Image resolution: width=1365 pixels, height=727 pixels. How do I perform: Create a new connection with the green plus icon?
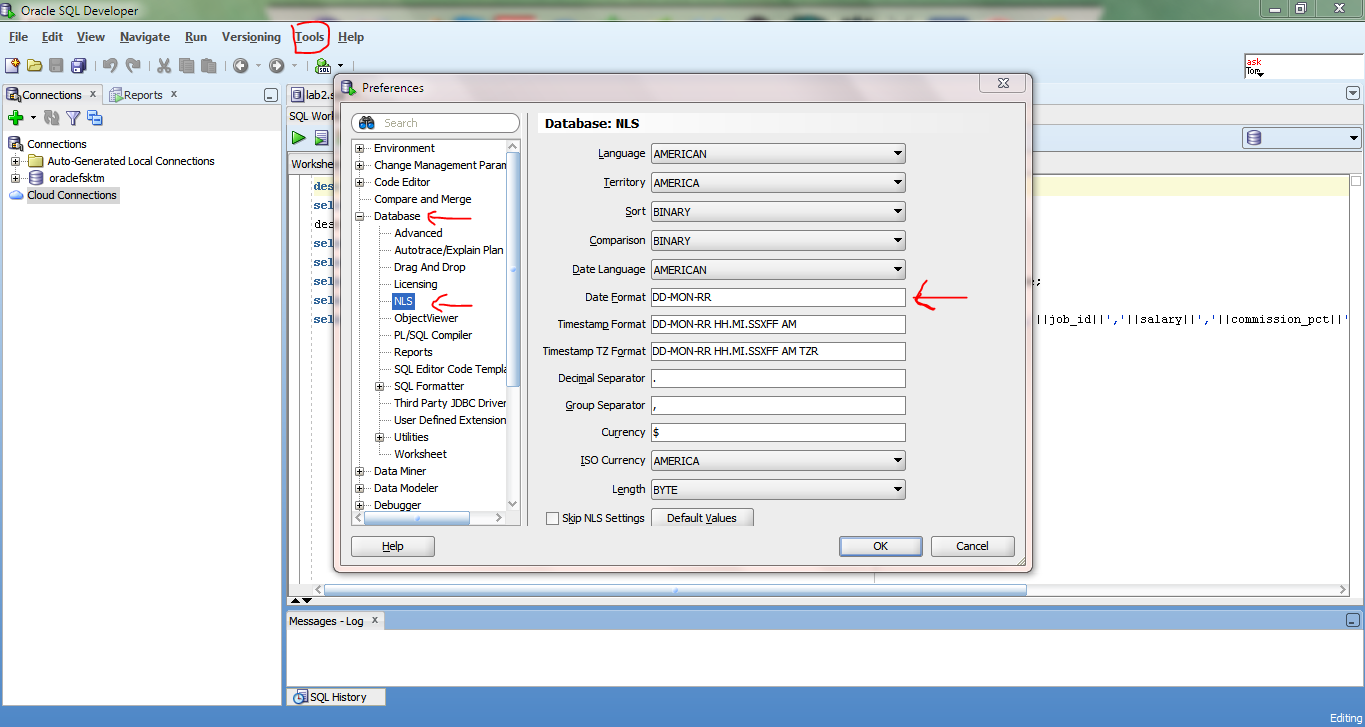click(x=16, y=117)
